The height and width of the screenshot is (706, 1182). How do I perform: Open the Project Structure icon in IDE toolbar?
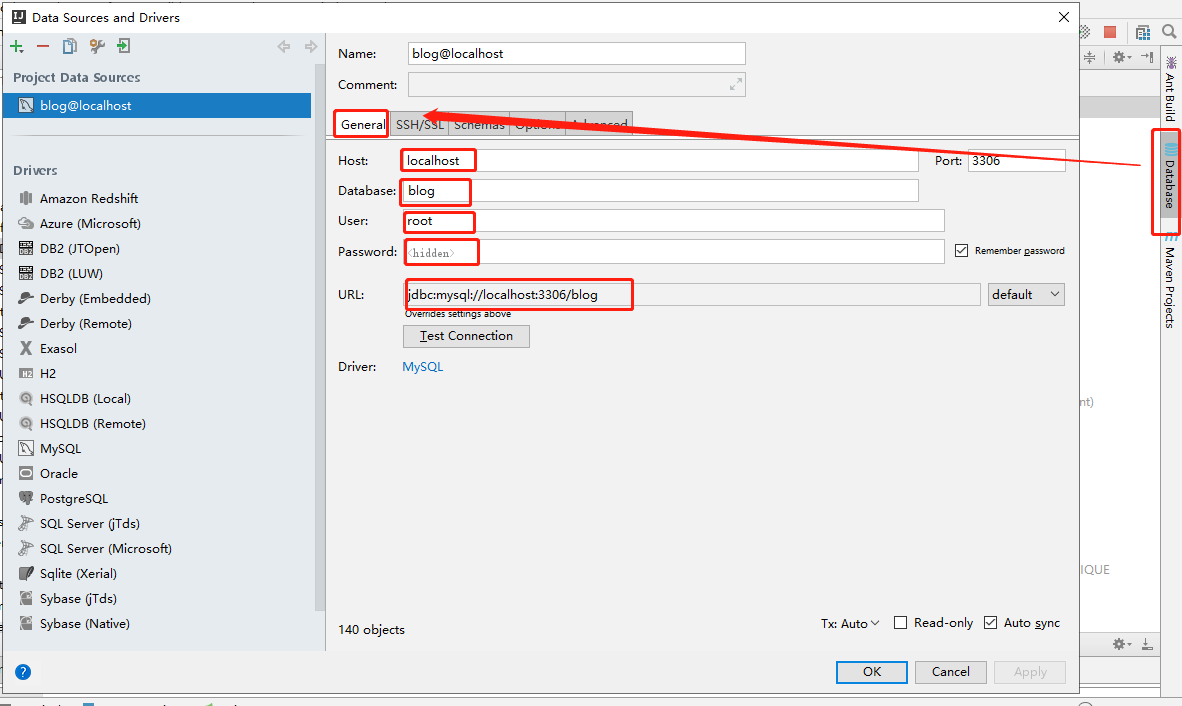tap(1143, 32)
